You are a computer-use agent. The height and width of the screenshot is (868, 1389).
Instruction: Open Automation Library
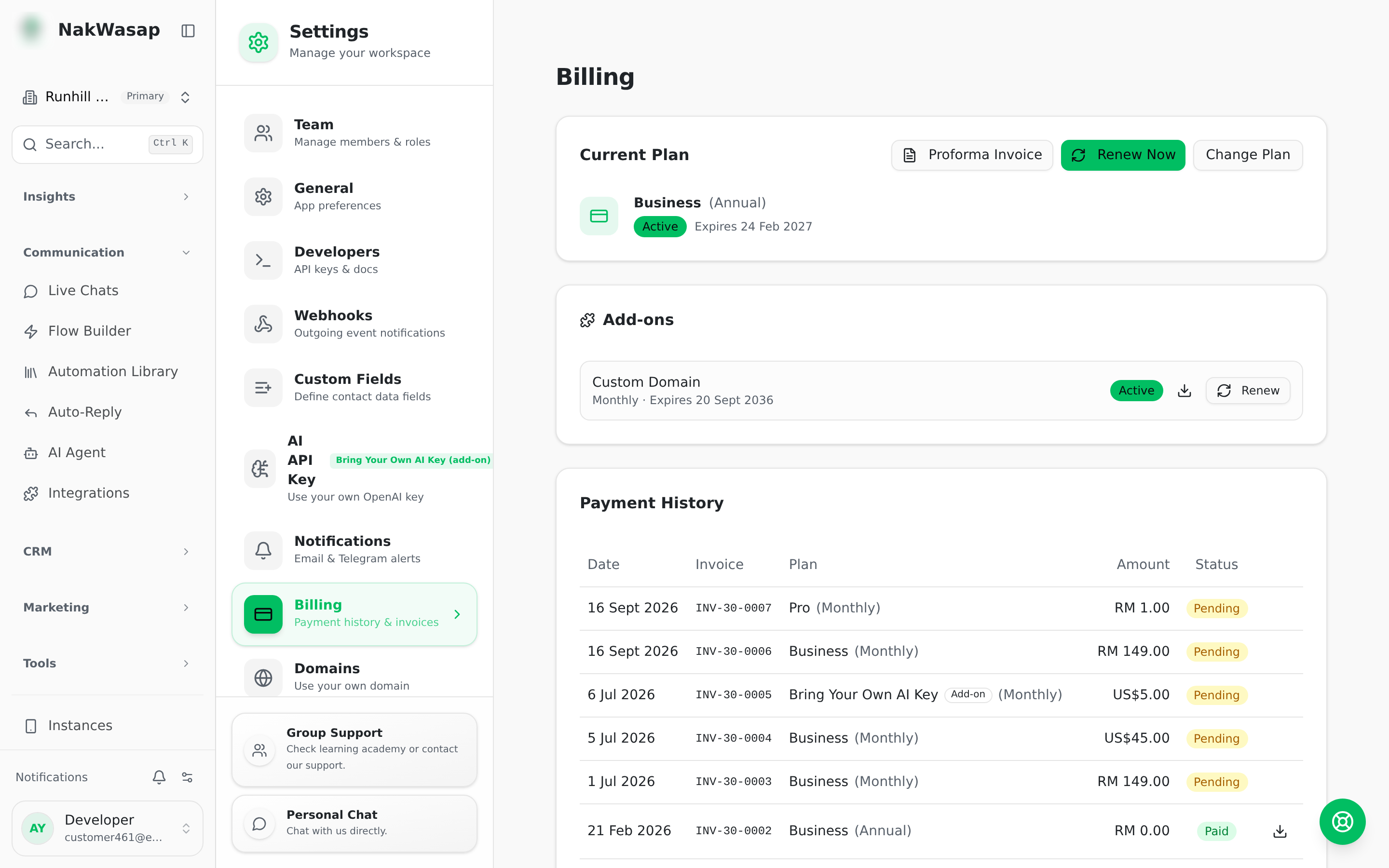[108, 372]
